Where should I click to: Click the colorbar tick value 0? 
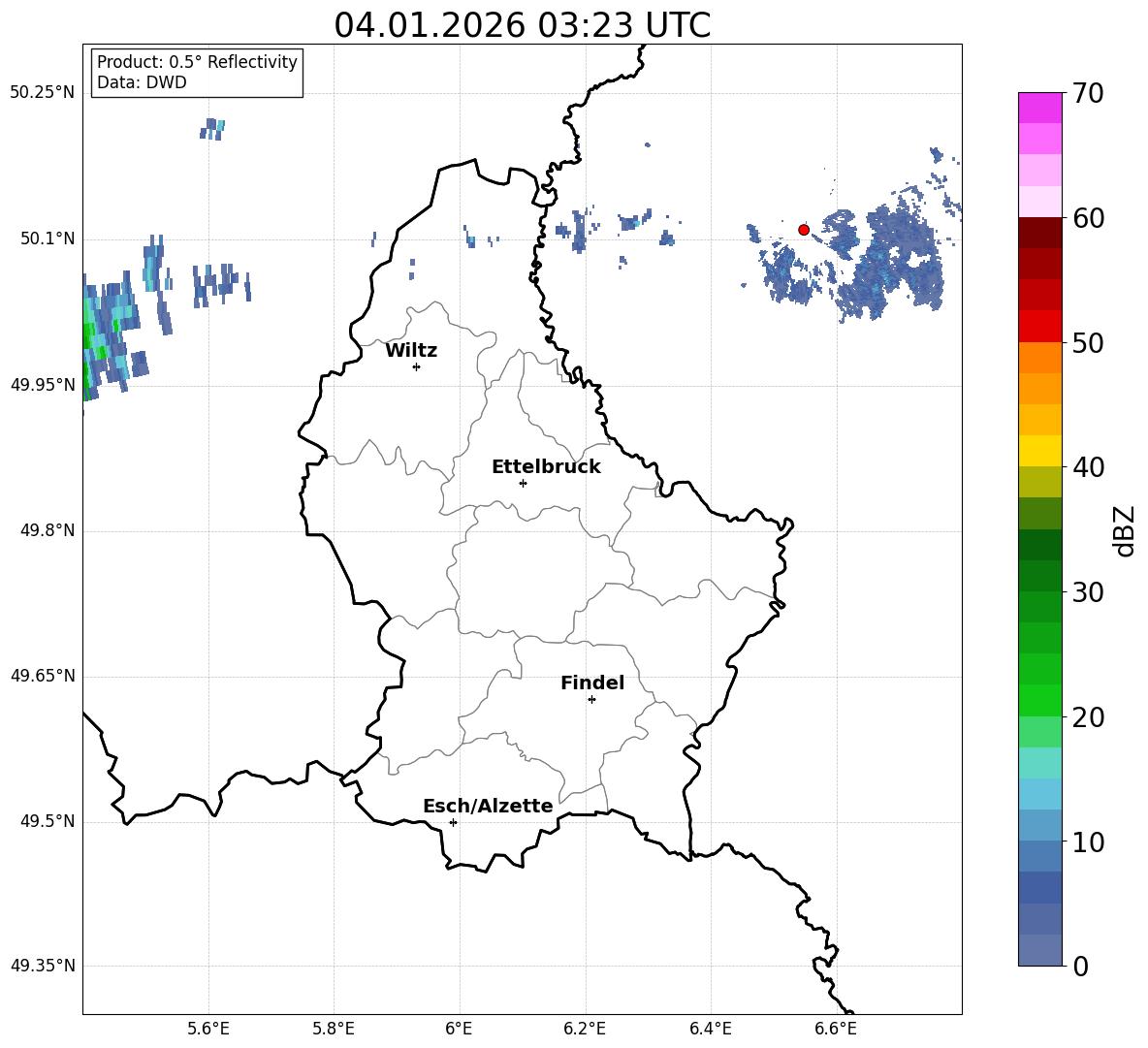1081,967
